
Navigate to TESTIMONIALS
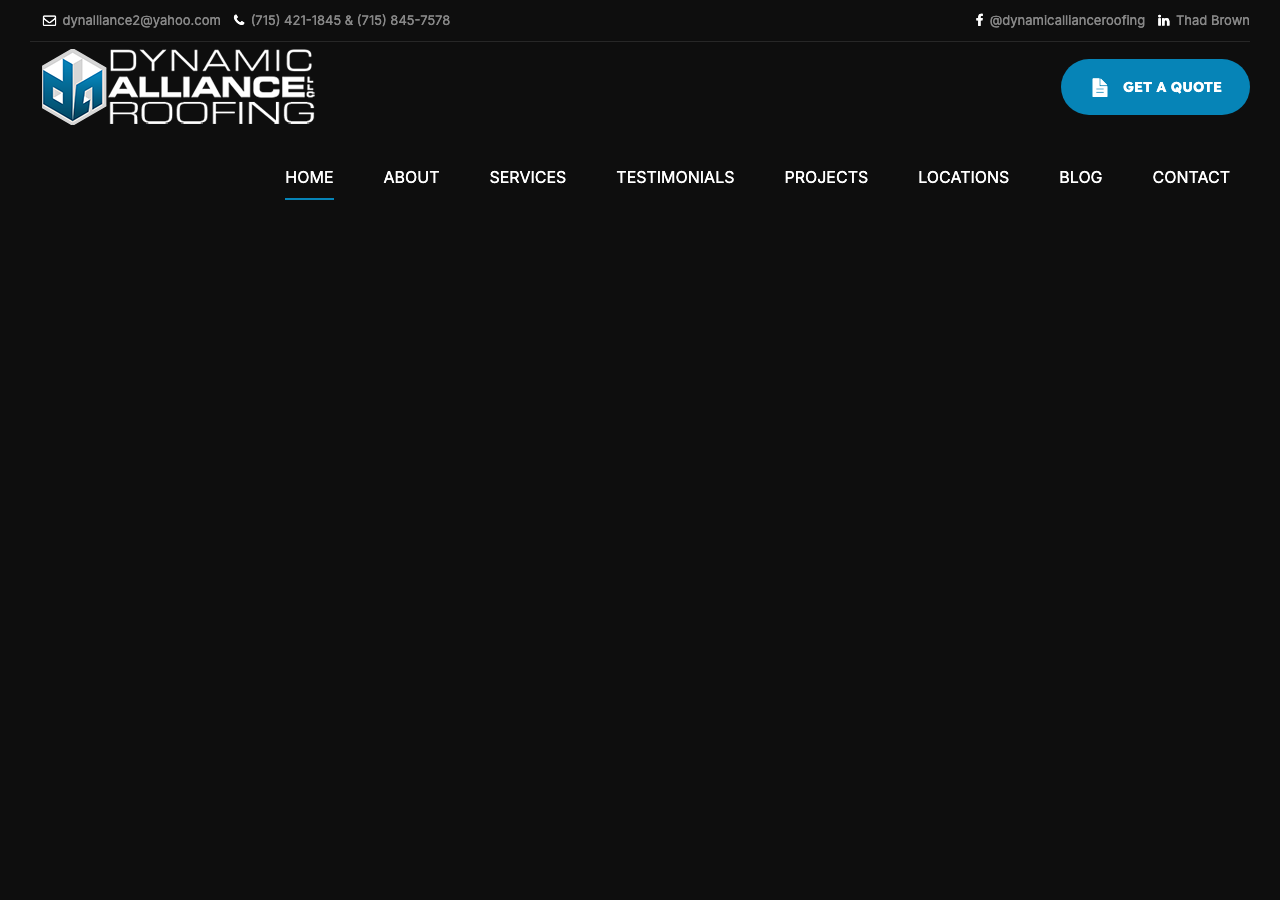click(675, 177)
